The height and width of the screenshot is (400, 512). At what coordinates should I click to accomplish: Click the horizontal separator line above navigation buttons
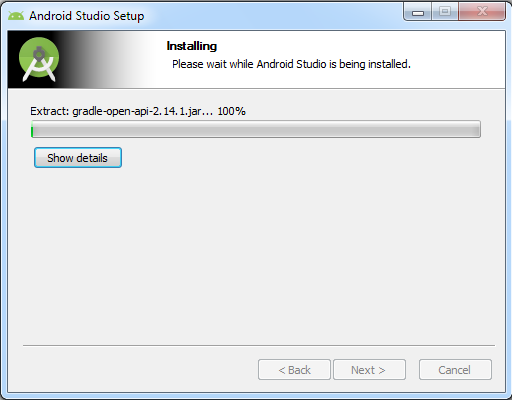[259, 346]
